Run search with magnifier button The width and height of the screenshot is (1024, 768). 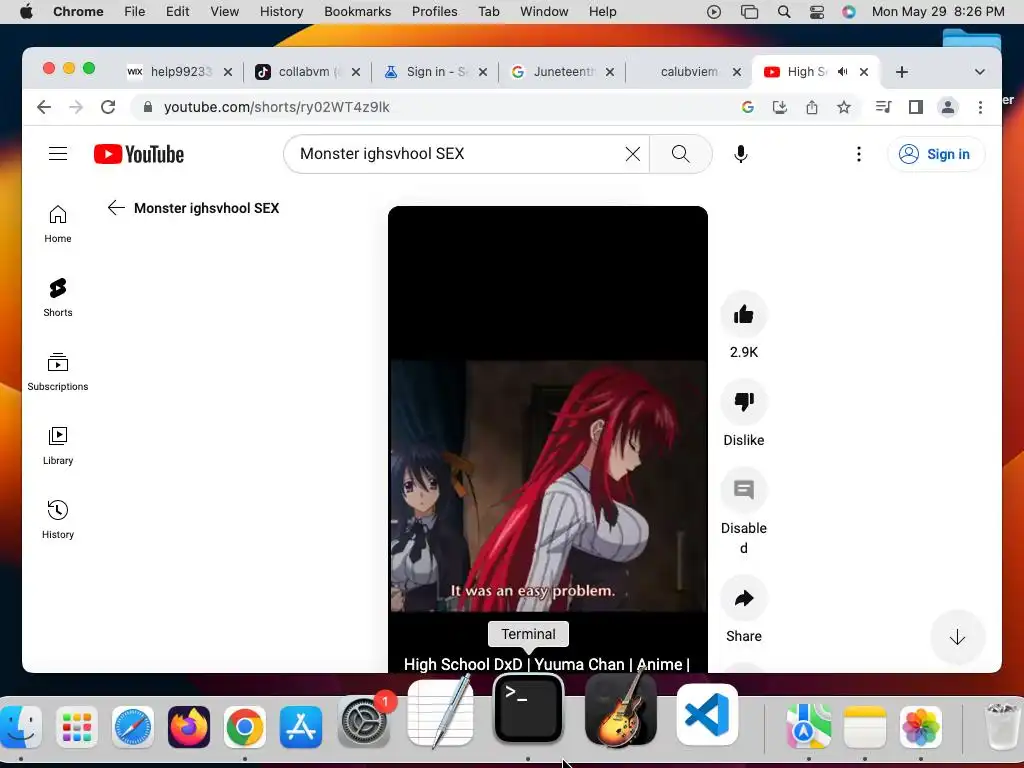click(x=680, y=154)
